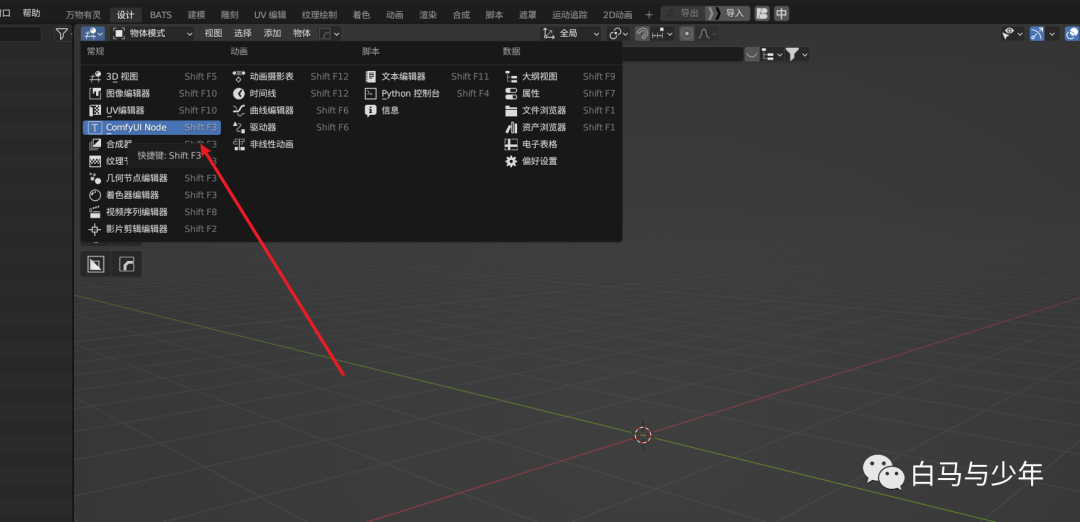This screenshot has height=522, width=1080.
Task: Pick the 视频序列编辑器 clapper icon
Action: pyautogui.click(x=95, y=212)
